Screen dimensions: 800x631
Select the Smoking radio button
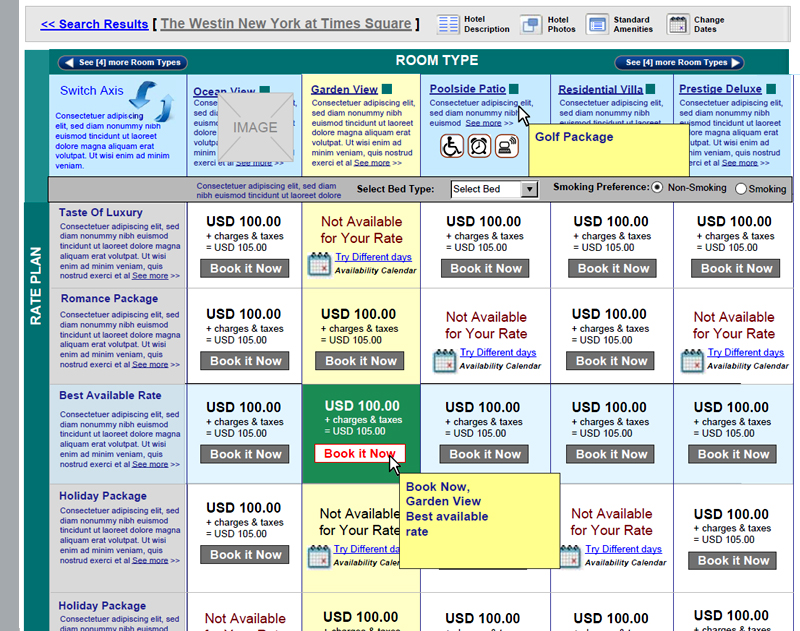point(741,188)
